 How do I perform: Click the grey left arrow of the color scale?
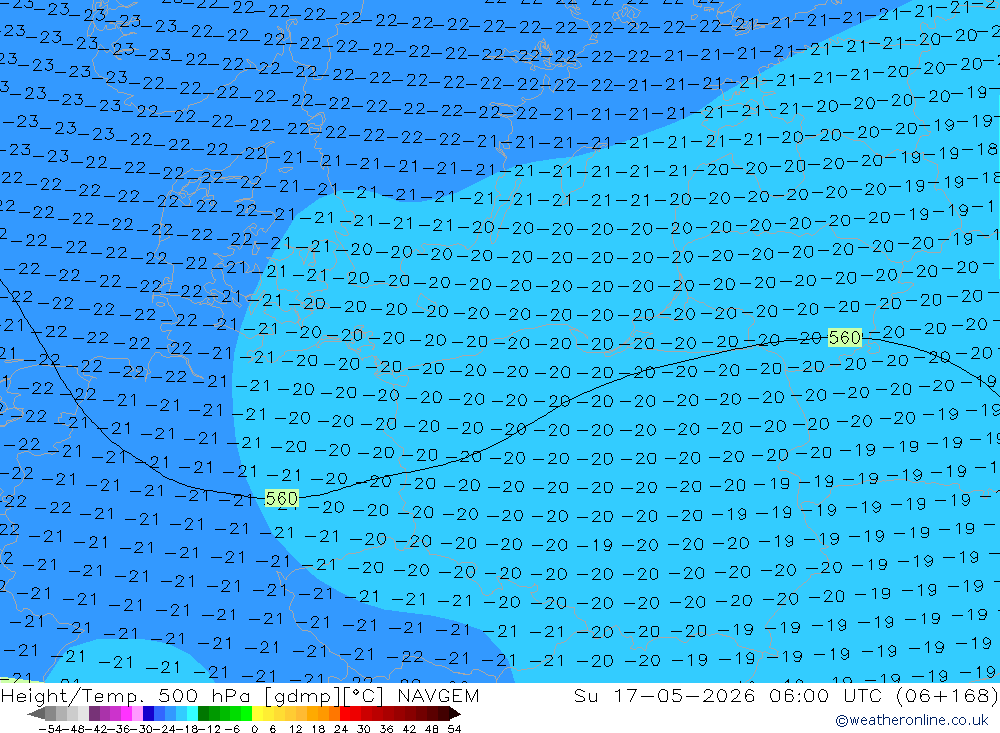pyautogui.click(x=36, y=713)
